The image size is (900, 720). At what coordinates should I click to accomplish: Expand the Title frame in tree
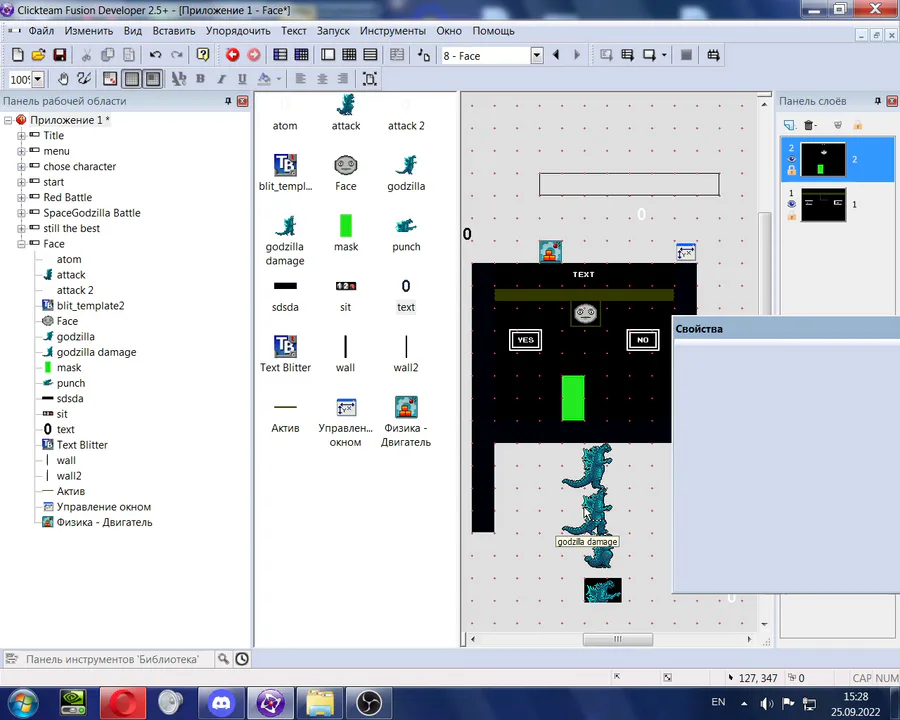(x=21, y=136)
